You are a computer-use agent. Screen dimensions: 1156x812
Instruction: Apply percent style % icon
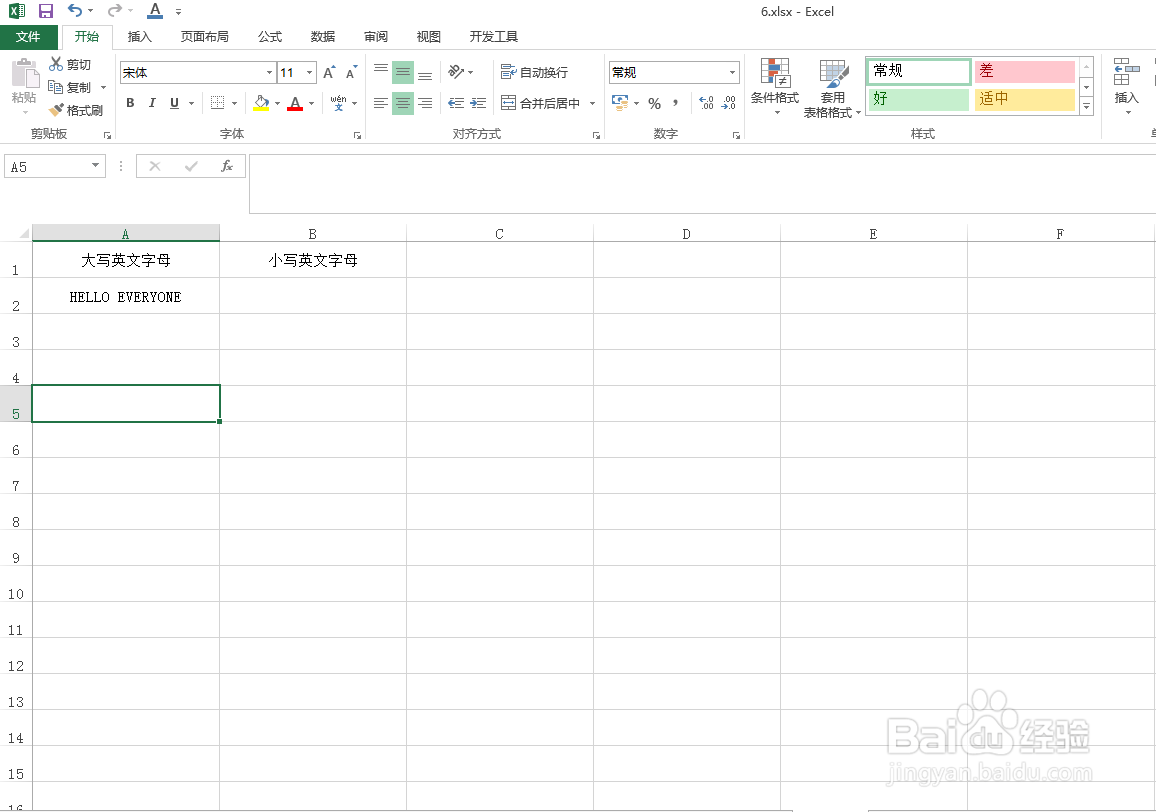tap(655, 103)
